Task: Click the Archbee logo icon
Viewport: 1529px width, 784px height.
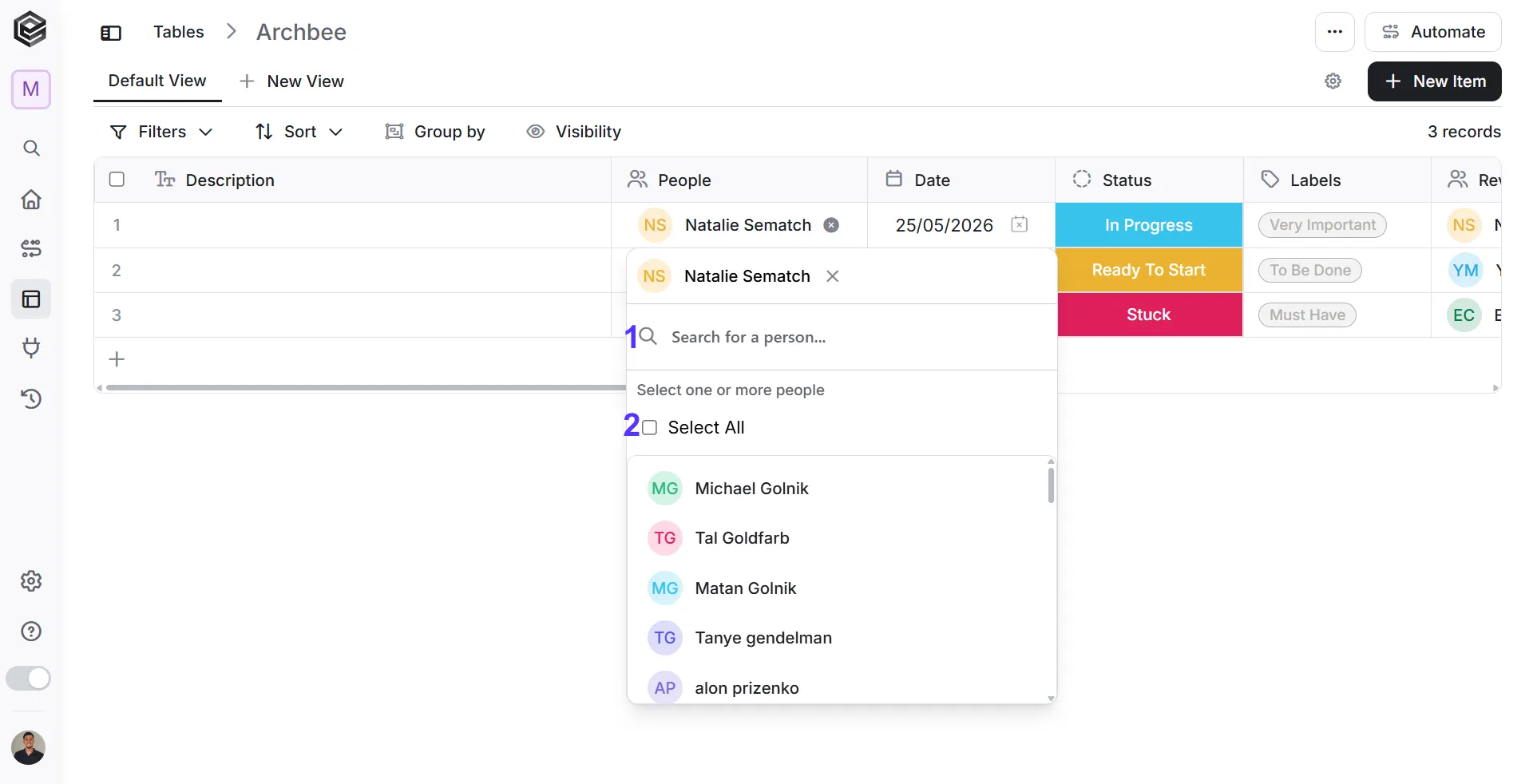Action: coord(30,30)
